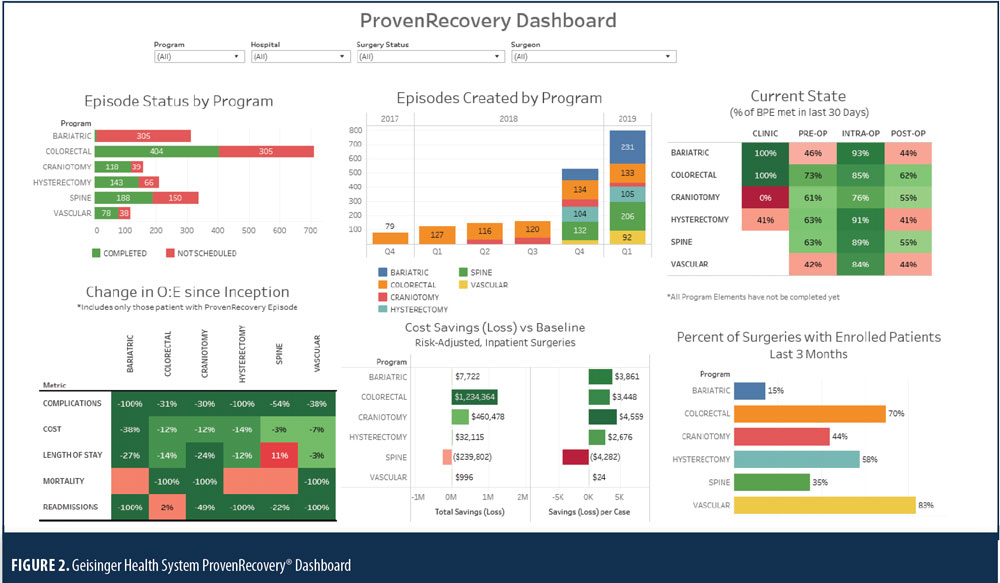Image resolution: width=1000 pixels, height=583 pixels.
Task: Click Hysterectomy enrolled patients bar 58%
Action: [x=797, y=459]
